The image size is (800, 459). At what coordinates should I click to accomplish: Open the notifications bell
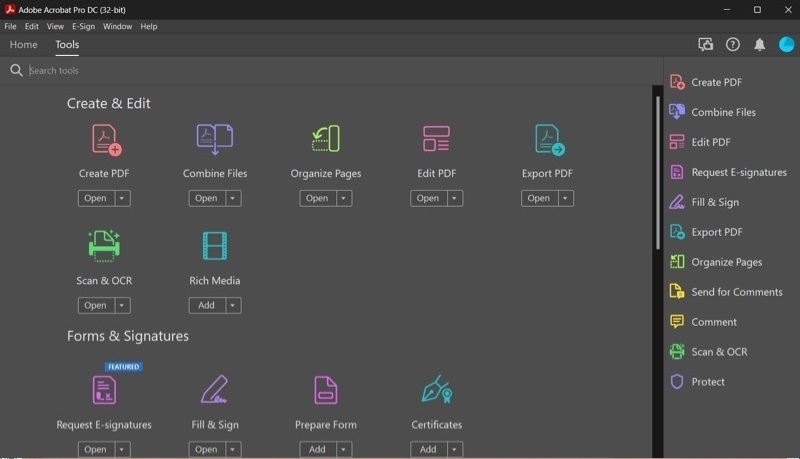click(x=760, y=45)
